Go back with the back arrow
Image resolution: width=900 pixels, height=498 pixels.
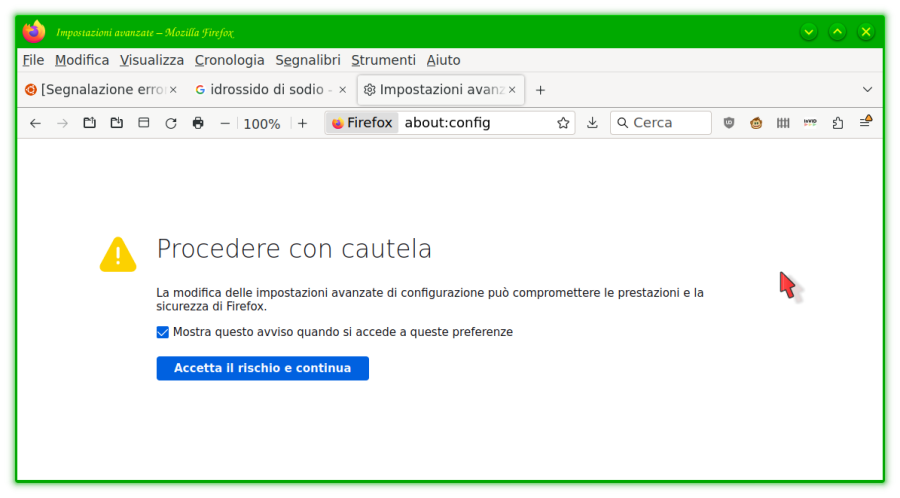tap(36, 123)
